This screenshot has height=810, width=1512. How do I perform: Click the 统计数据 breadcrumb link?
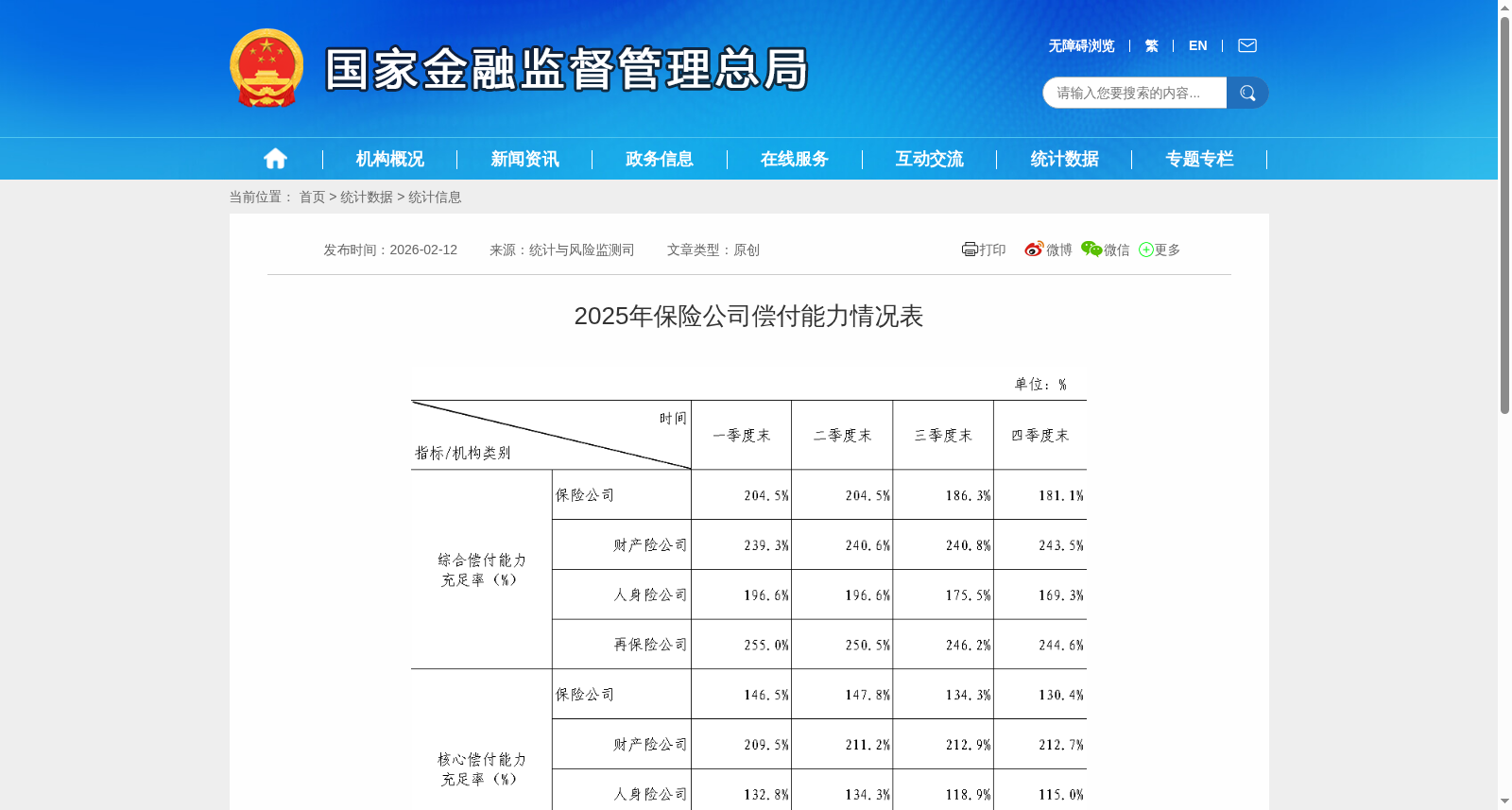point(367,197)
